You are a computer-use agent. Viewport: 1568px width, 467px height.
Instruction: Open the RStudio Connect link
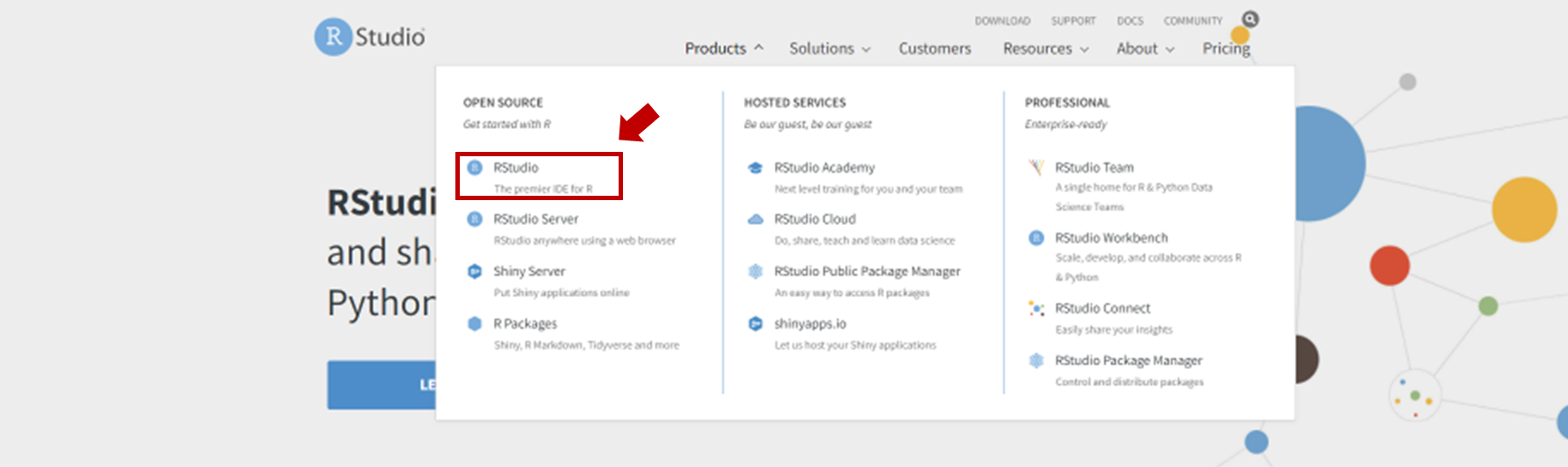pyautogui.click(x=1102, y=308)
